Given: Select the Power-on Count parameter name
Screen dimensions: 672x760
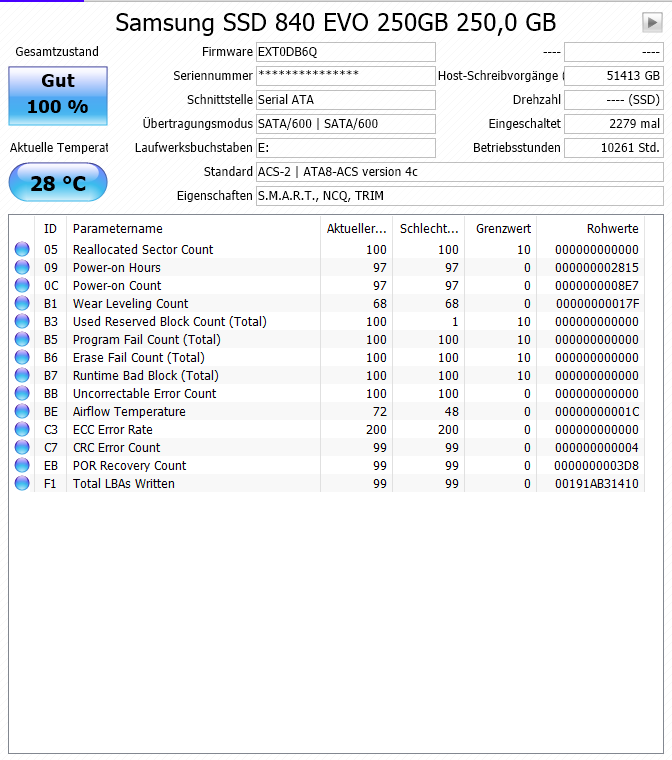Looking at the screenshot, I should pyautogui.click(x=117, y=285).
